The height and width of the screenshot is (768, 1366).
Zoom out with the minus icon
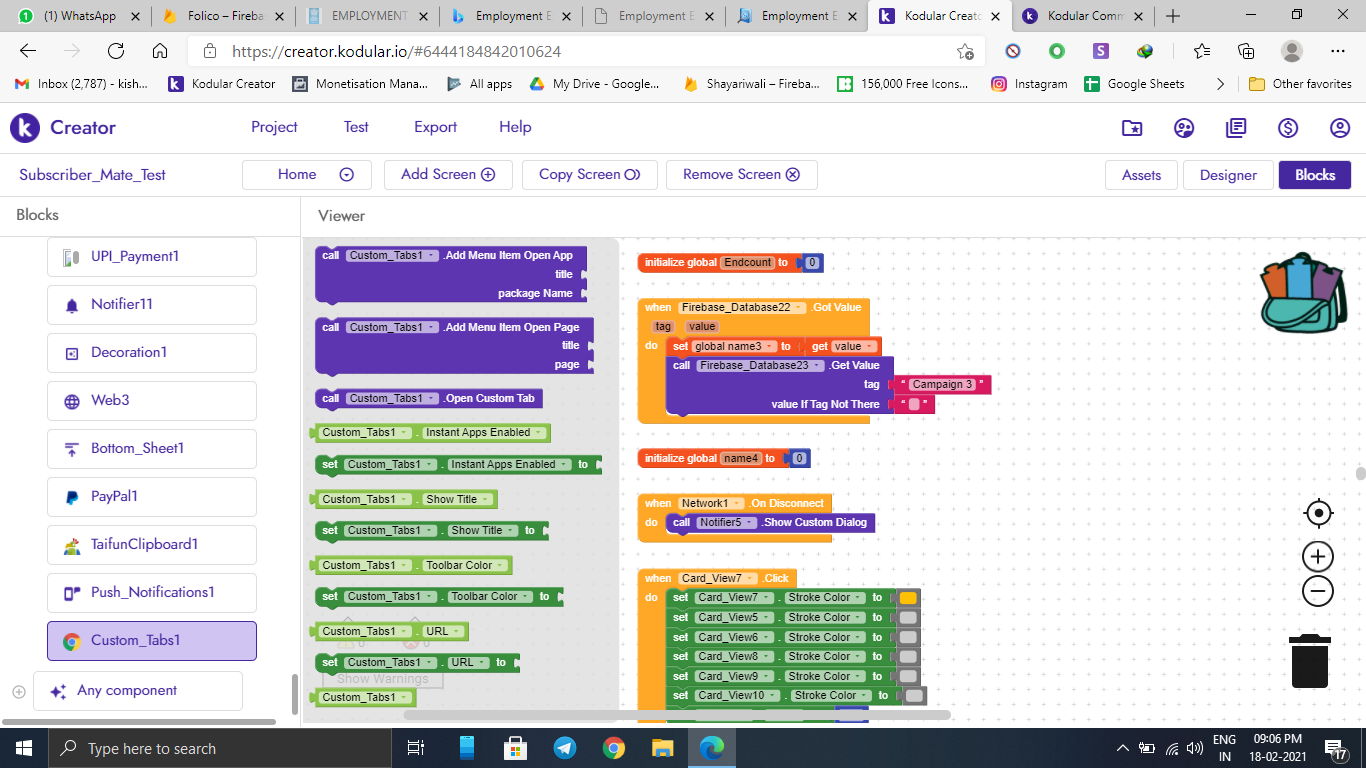click(1318, 592)
